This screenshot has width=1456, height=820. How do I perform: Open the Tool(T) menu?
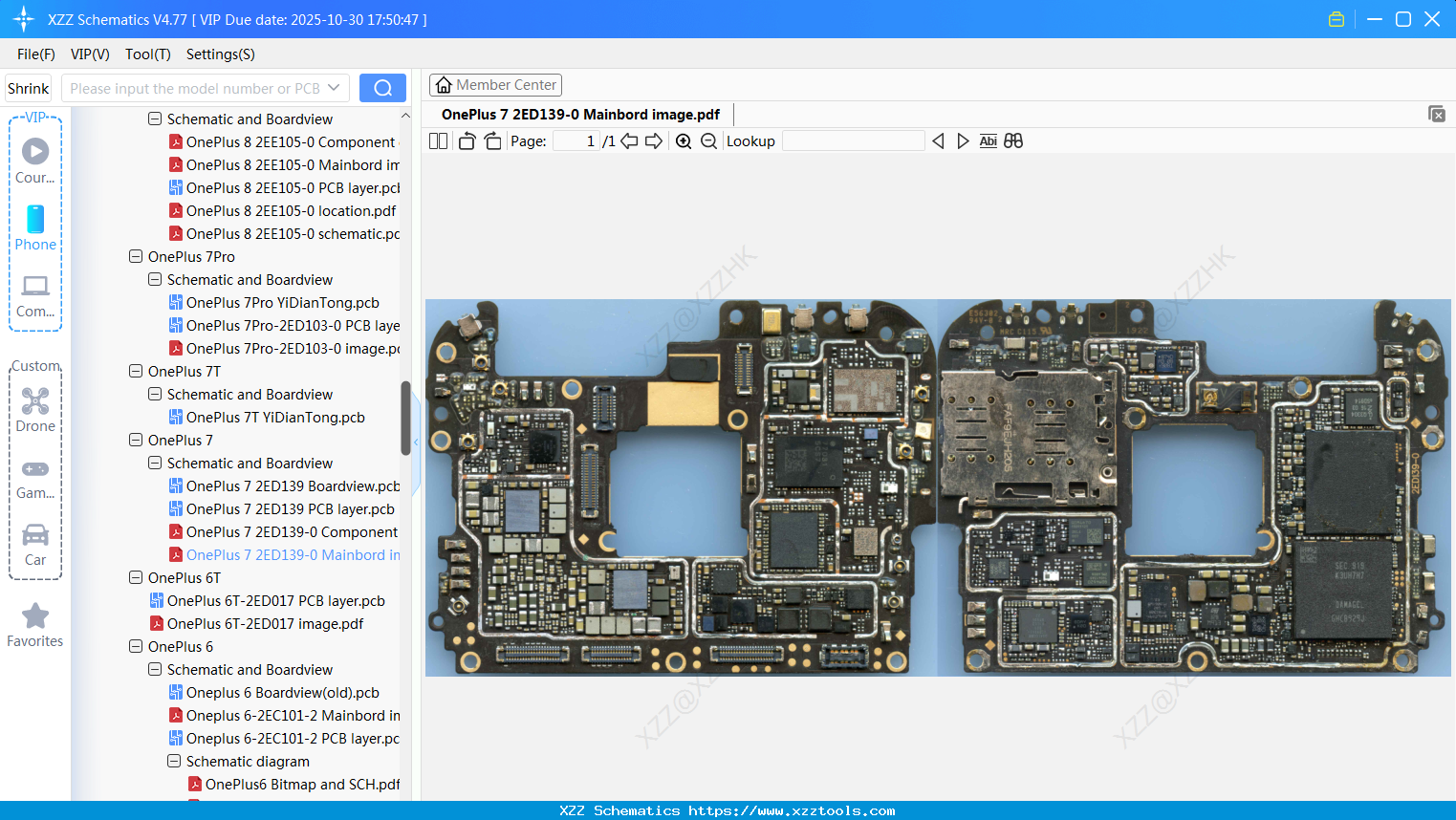147,54
